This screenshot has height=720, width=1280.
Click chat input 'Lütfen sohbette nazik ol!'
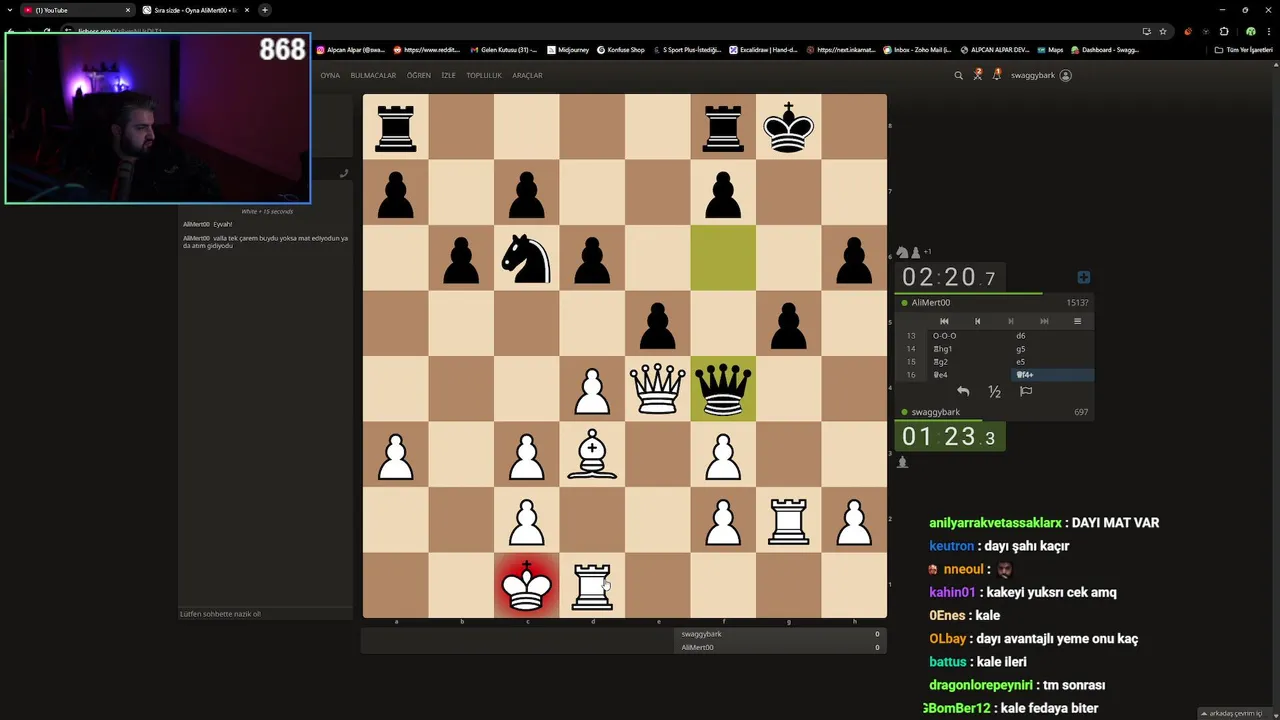(x=265, y=614)
